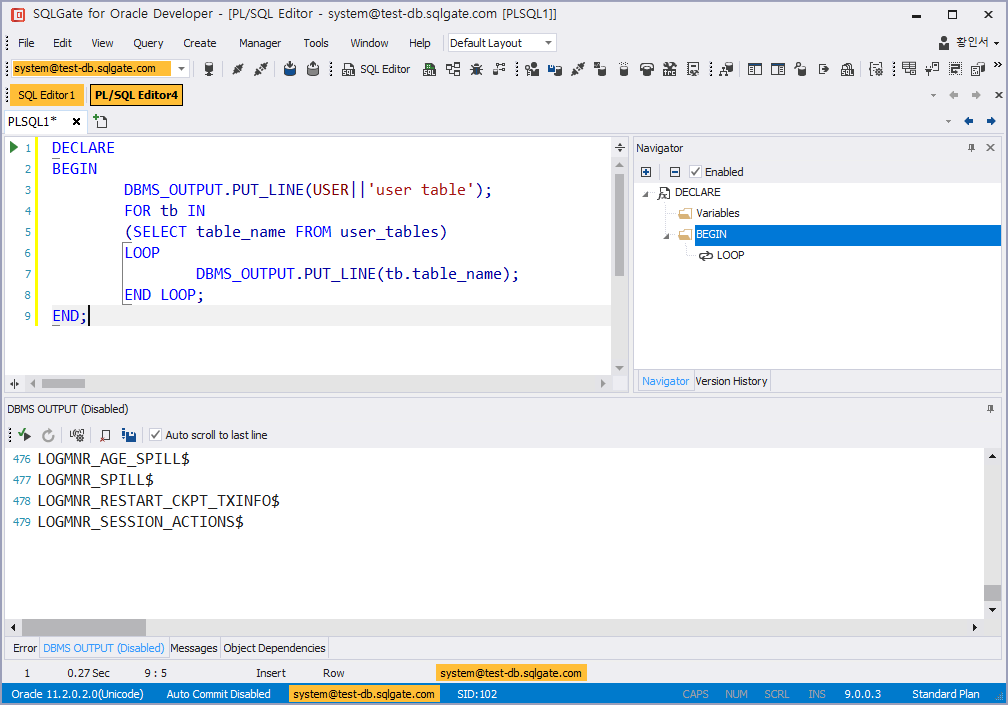The image size is (1008, 705).
Task: Select the LOOP node in the Navigator tree
Action: click(x=728, y=255)
